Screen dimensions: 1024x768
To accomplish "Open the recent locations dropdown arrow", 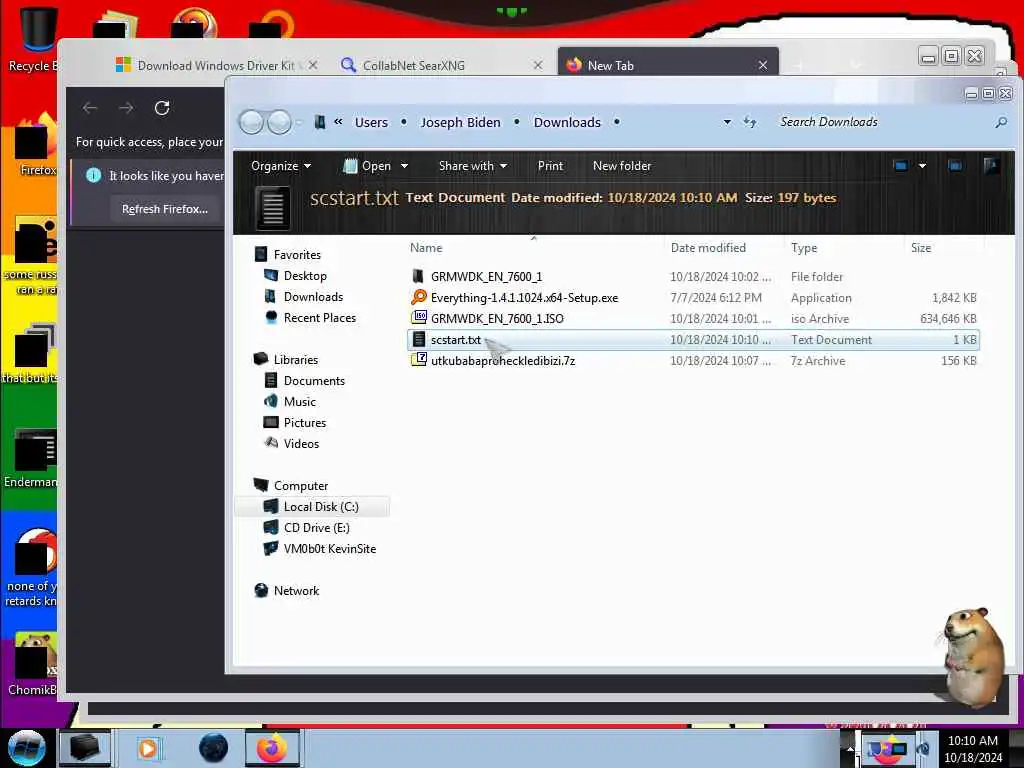I will point(299,123).
